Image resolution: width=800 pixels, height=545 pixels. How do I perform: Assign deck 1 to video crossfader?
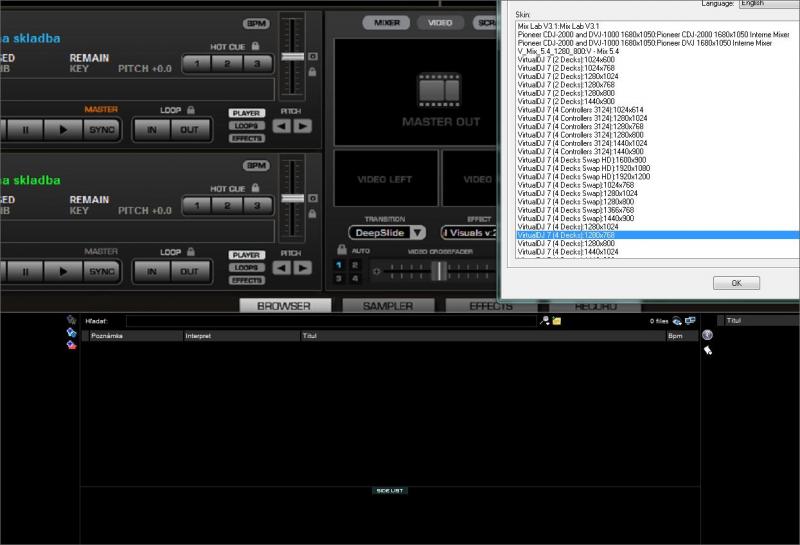pyautogui.click(x=338, y=265)
